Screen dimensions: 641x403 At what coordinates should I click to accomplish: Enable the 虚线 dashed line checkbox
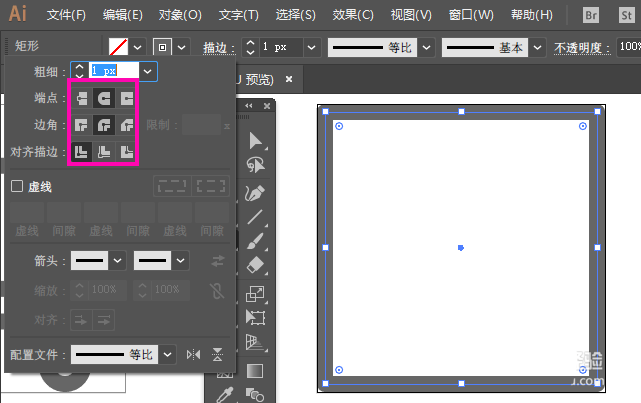(x=17, y=186)
